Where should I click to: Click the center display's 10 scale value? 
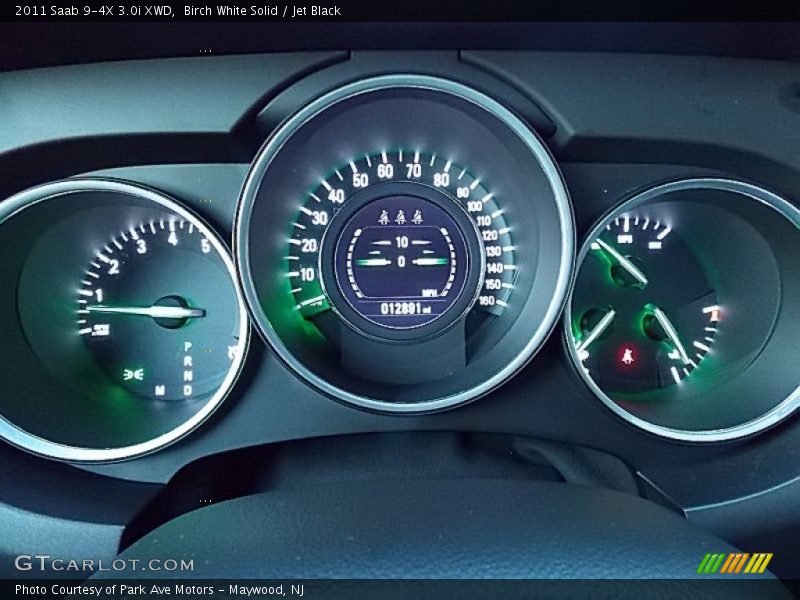pyautogui.click(x=402, y=242)
